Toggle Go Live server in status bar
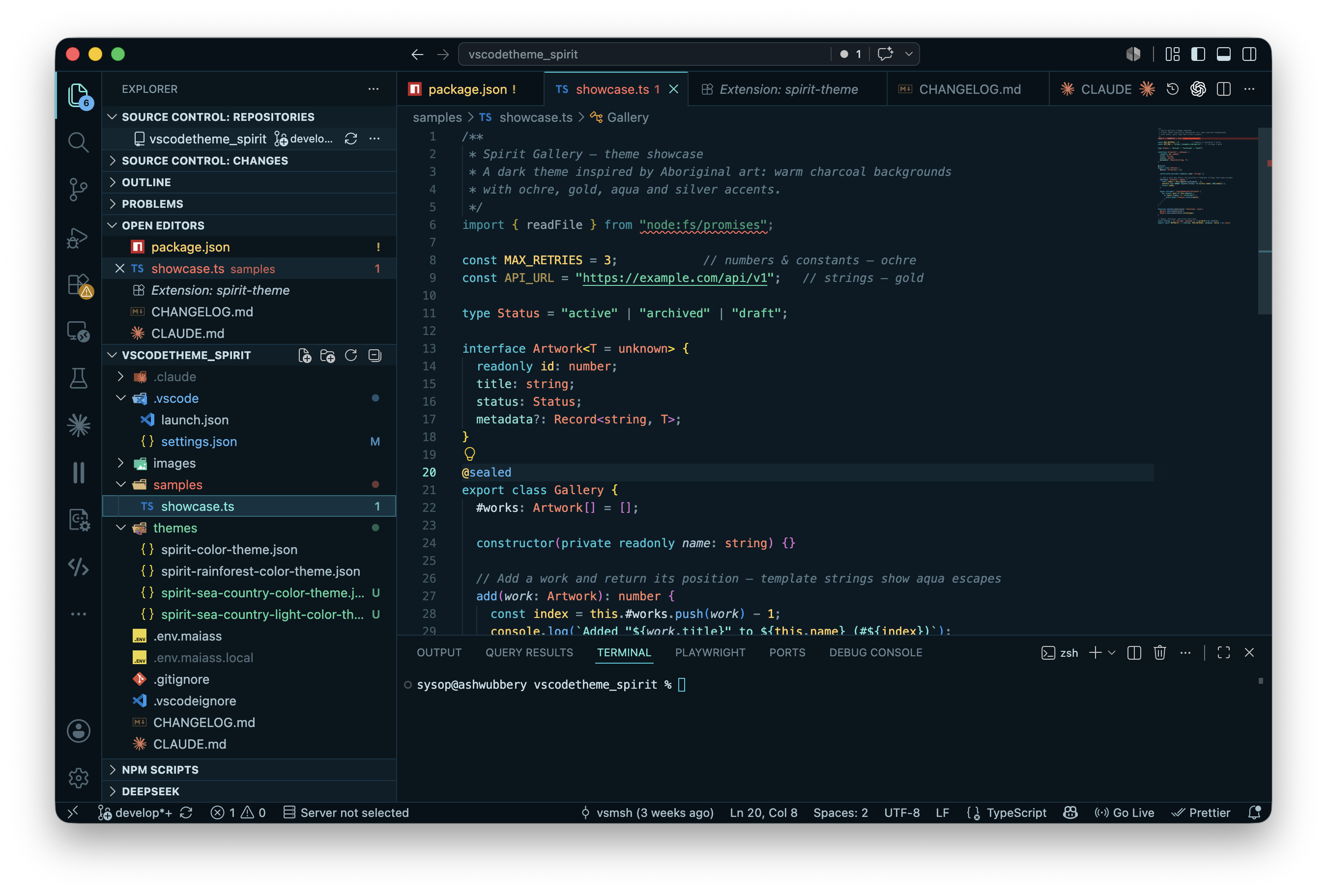 [1125, 812]
